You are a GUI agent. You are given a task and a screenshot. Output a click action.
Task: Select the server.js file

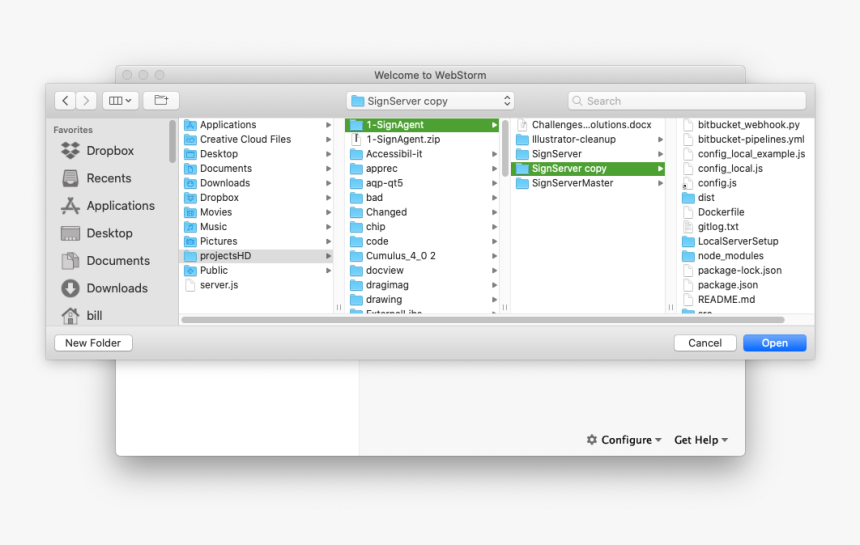258,285
